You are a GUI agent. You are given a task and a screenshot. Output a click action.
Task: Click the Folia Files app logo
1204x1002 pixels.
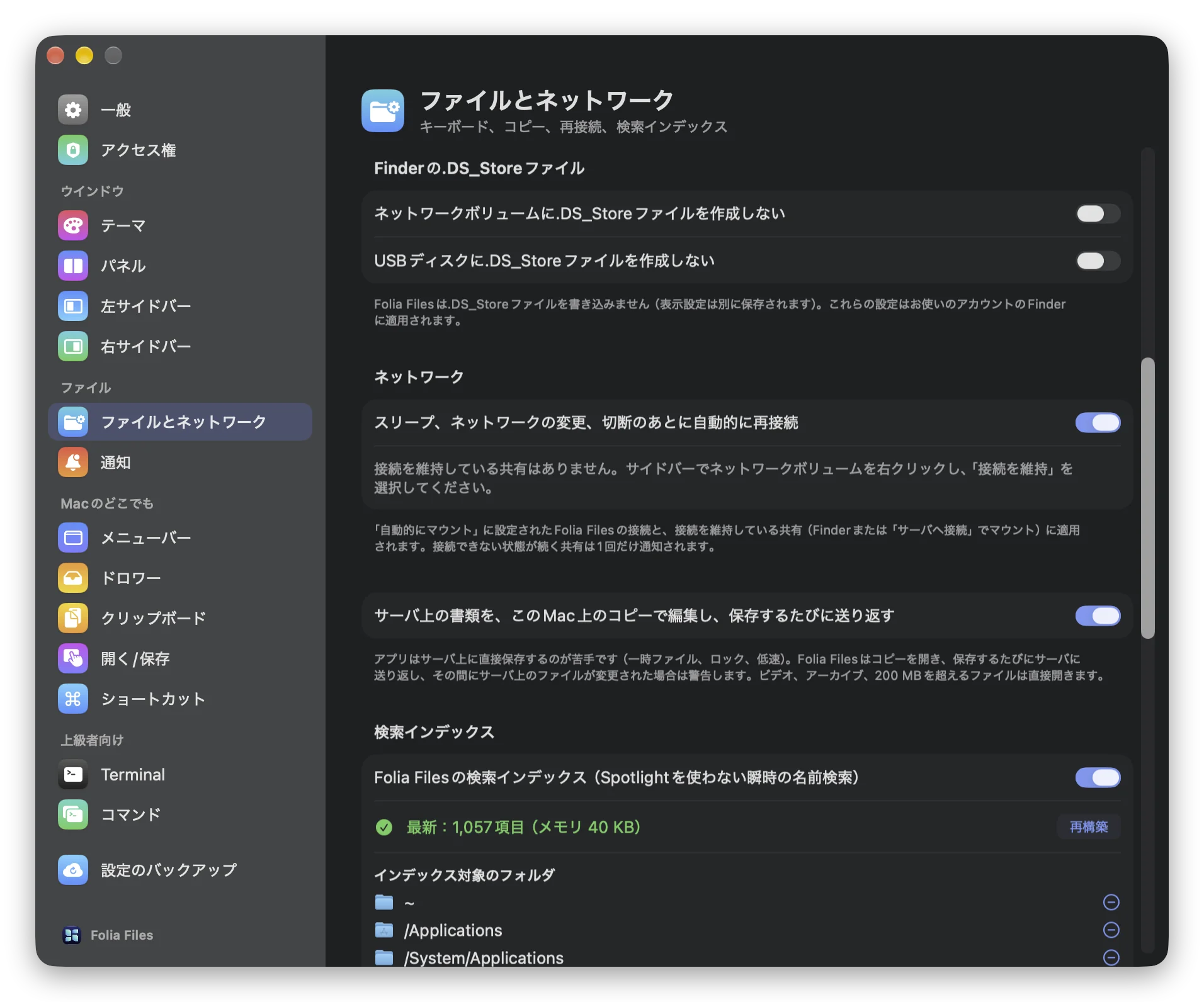(72, 935)
